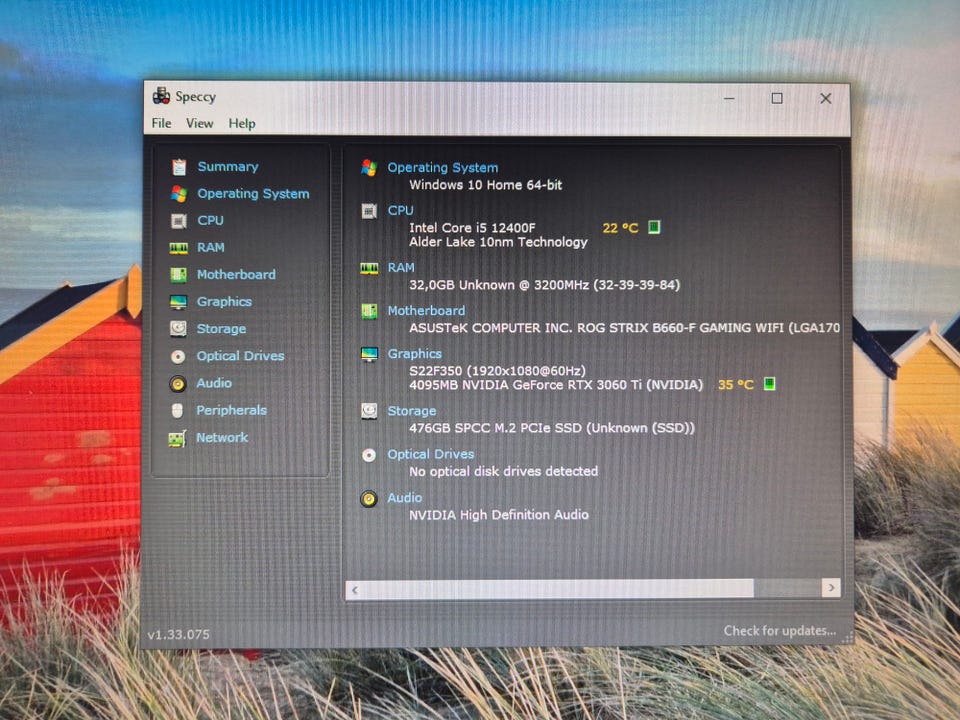Click the Operating System Windows flag sidebar icon
This screenshot has width=960, height=720.
pyautogui.click(x=179, y=194)
